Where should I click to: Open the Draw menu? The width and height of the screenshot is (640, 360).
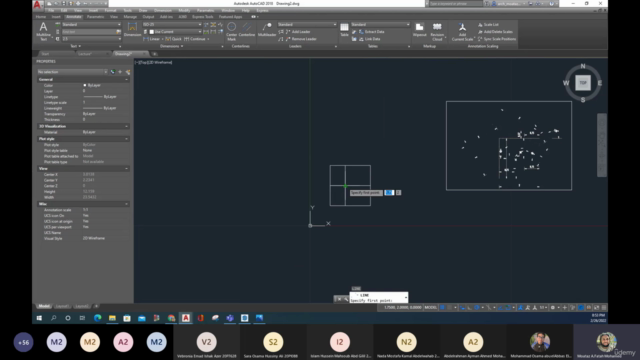click(143, 10)
